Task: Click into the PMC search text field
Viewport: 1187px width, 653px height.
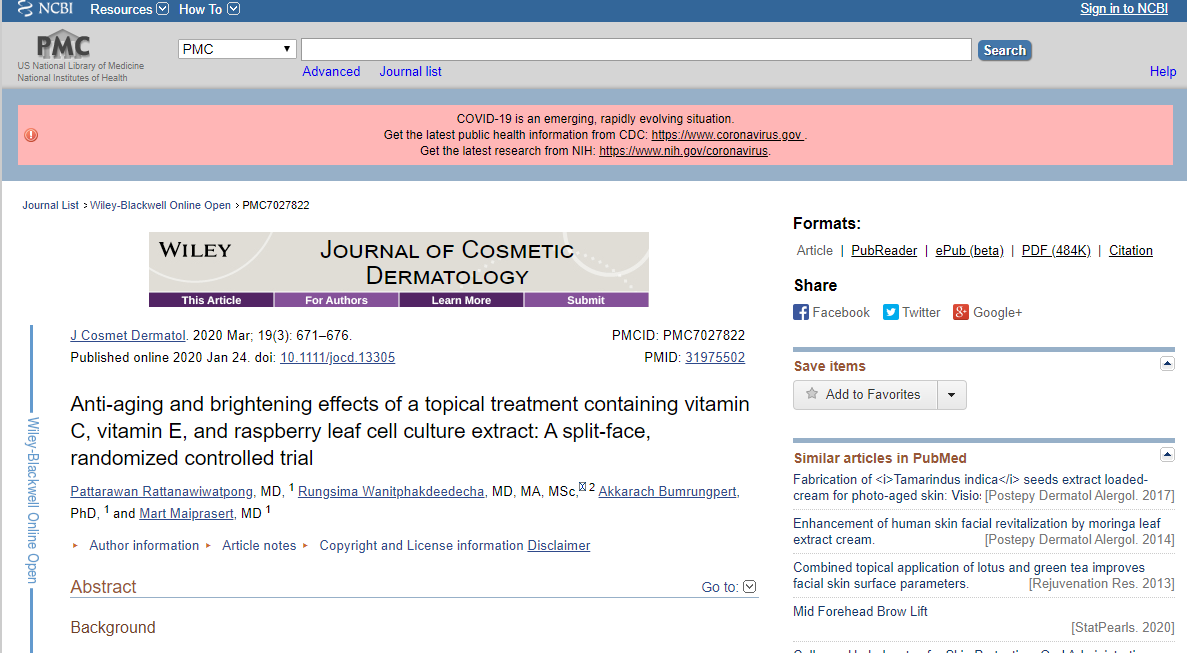Action: (x=636, y=50)
